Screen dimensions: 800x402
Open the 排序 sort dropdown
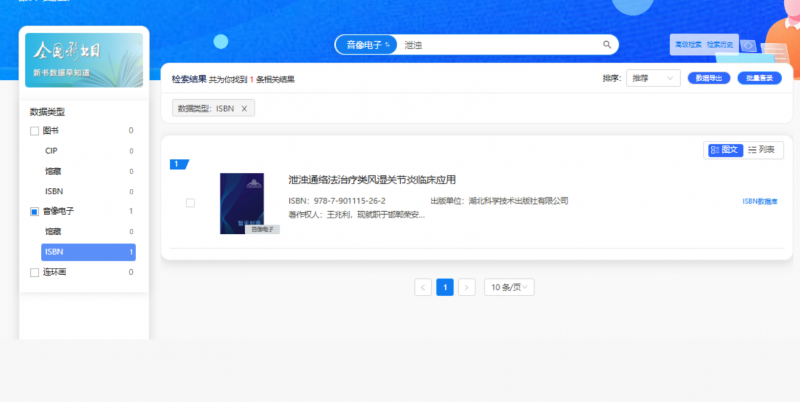[653, 78]
